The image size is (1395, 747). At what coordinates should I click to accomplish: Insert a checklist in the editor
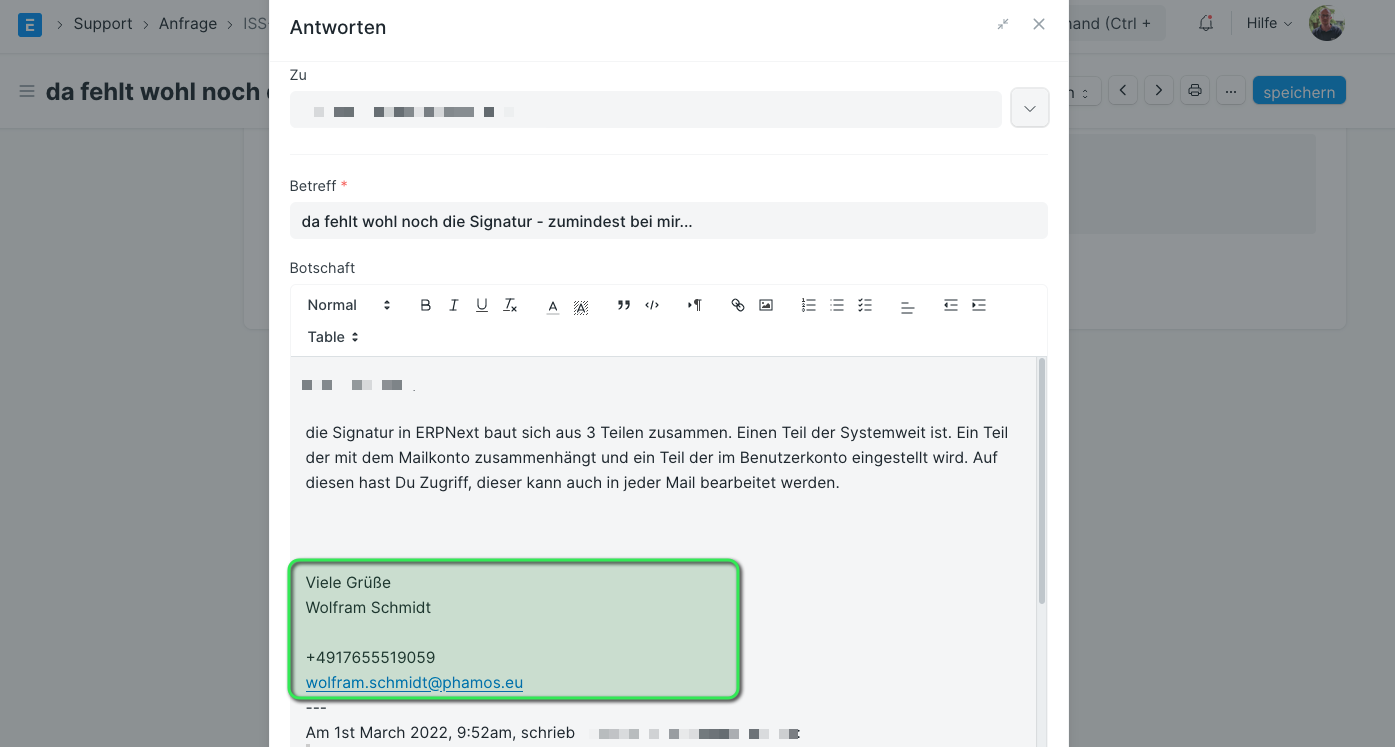[x=865, y=305]
